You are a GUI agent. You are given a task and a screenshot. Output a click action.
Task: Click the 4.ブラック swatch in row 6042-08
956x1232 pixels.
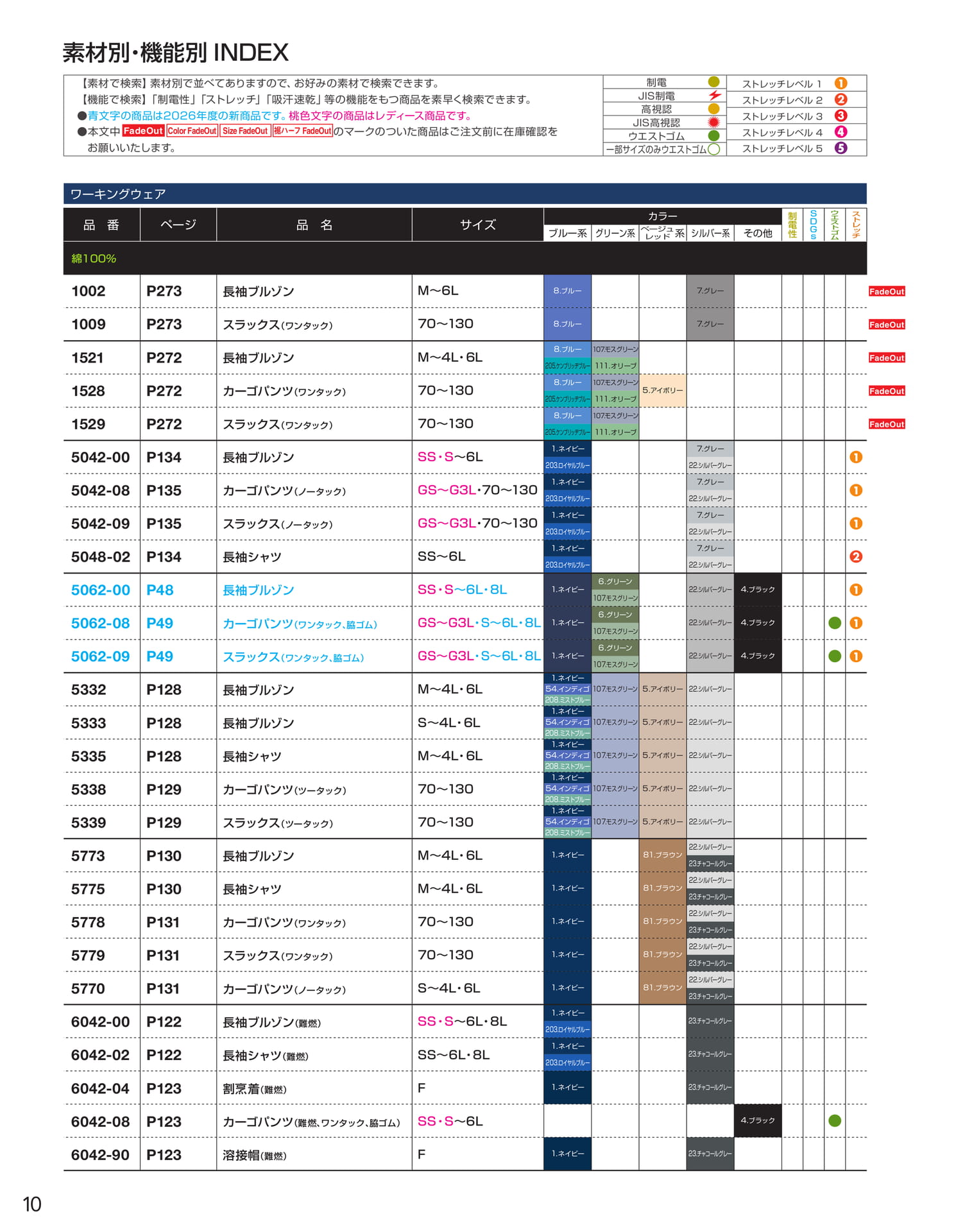[x=758, y=1121]
